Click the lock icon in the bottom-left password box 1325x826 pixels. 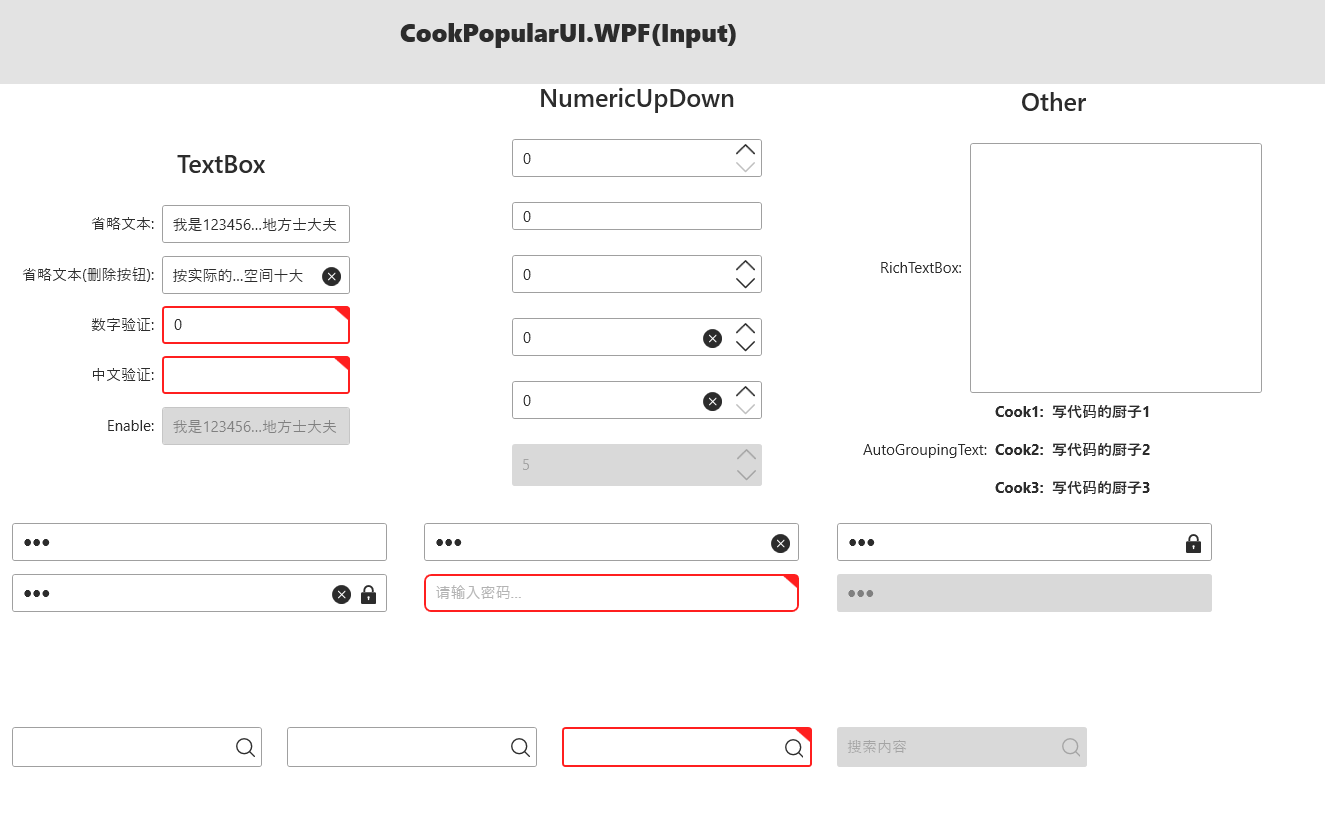[x=368, y=594]
